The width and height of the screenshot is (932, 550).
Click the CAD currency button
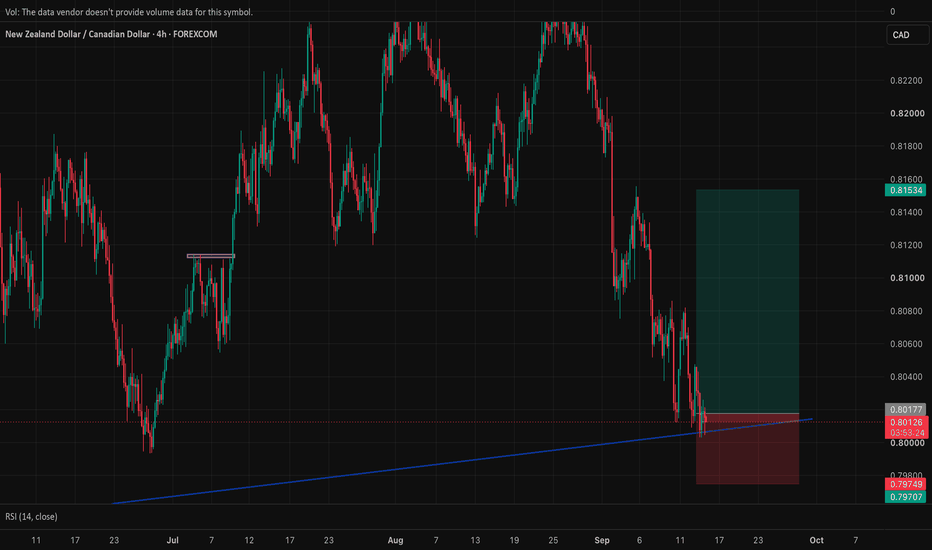point(907,35)
